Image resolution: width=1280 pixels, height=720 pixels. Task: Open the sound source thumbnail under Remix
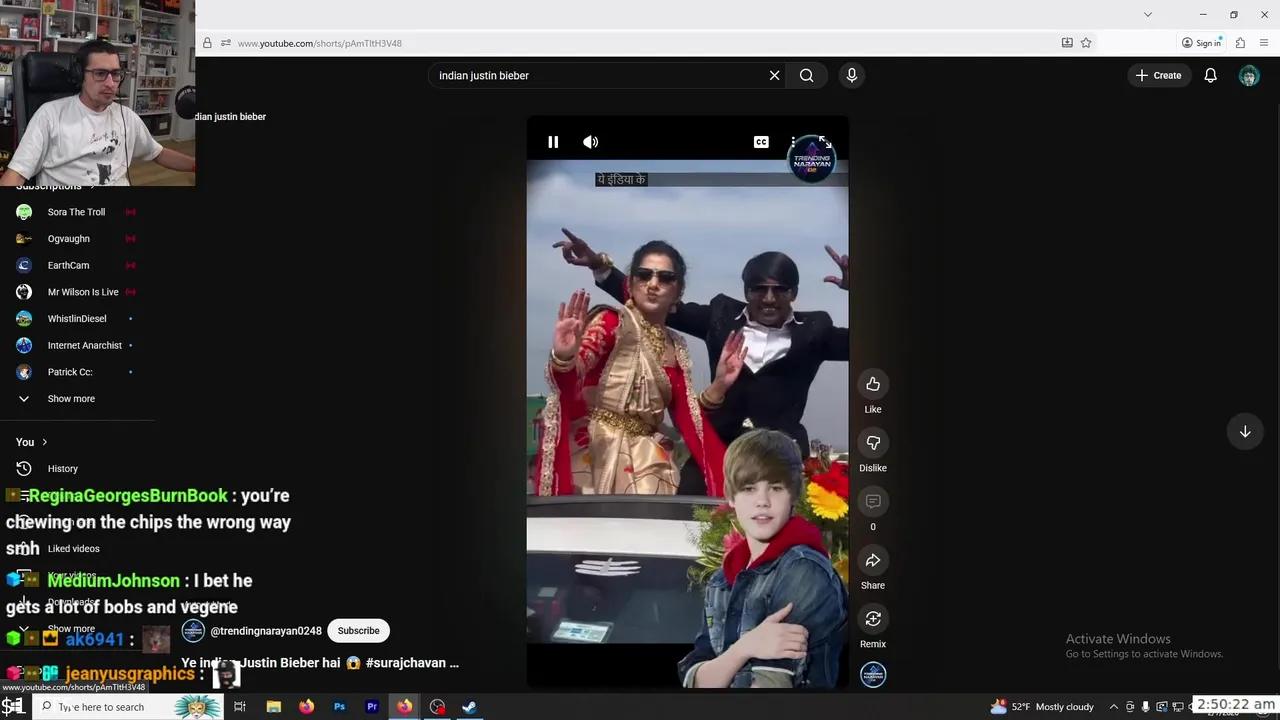(873, 675)
